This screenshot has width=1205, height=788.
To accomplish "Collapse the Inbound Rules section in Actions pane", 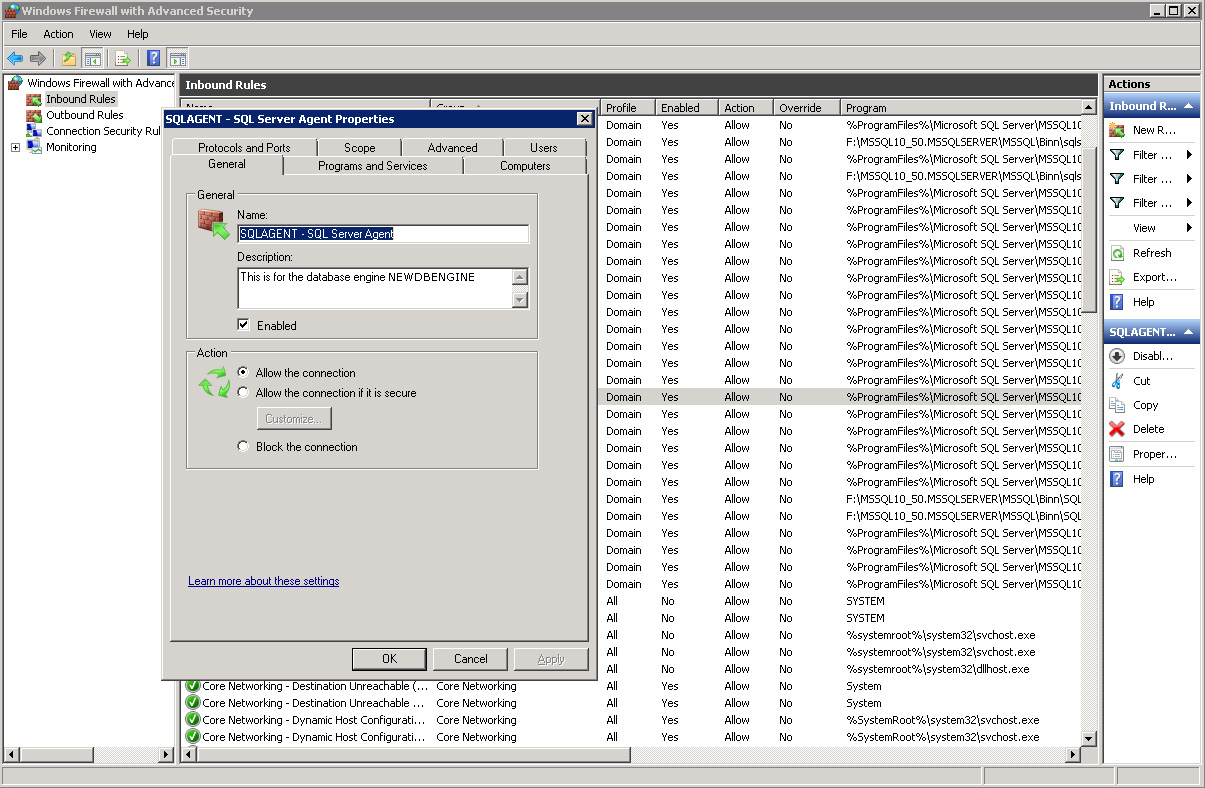I will pos(1189,106).
